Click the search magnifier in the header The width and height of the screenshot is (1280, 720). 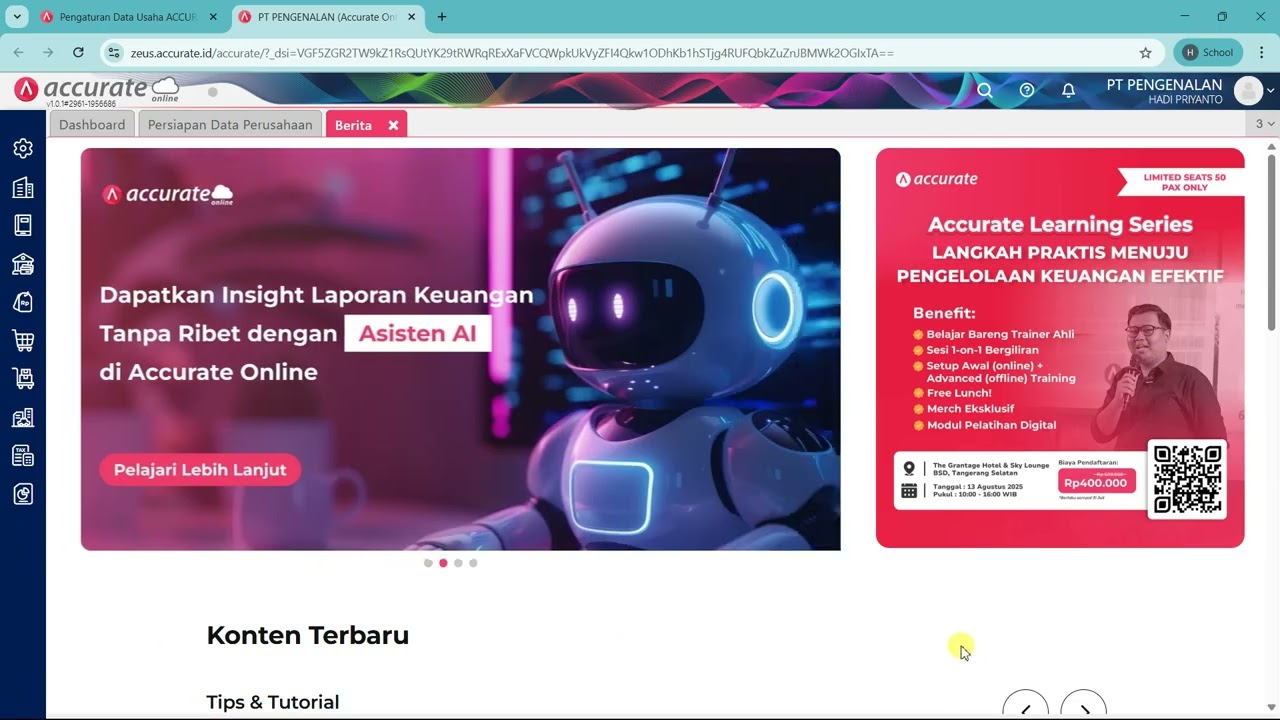tap(984, 90)
